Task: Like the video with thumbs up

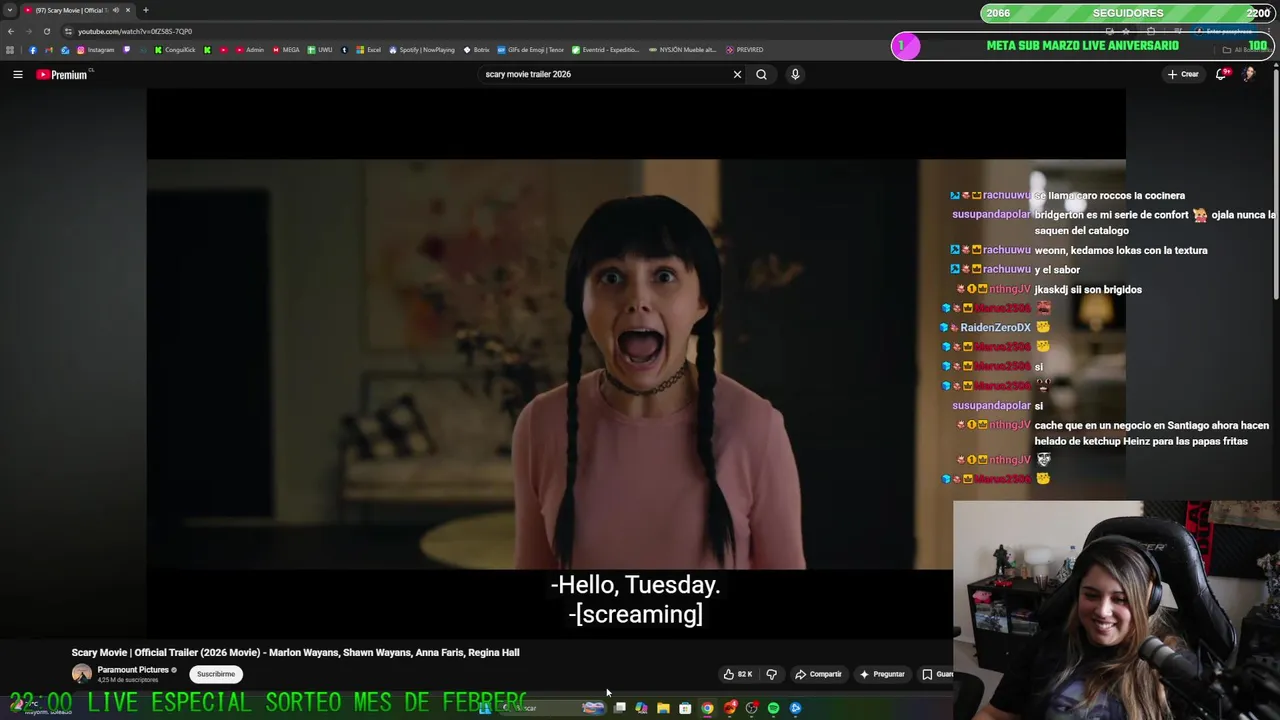Action: (x=738, y=674)
